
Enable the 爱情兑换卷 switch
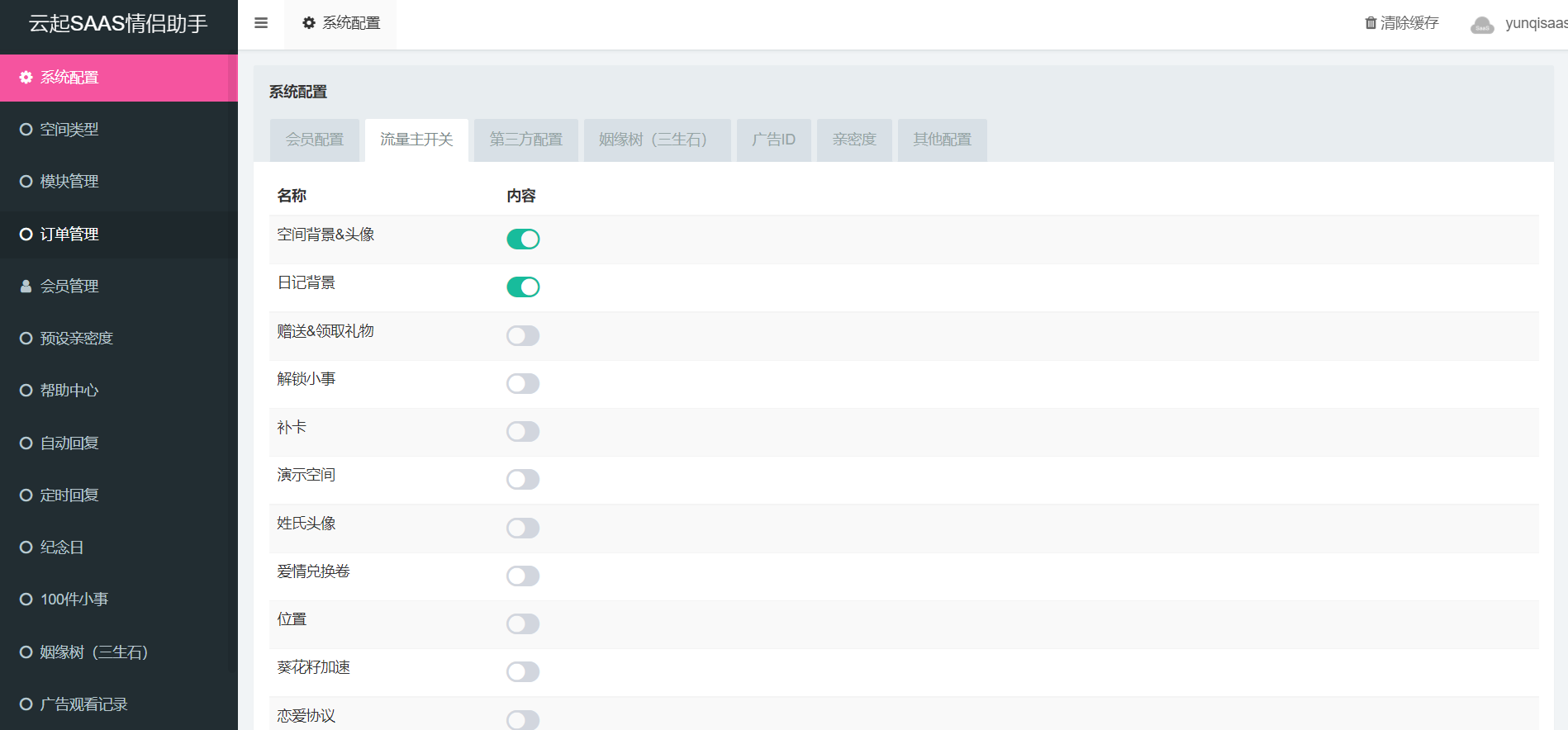523,576
